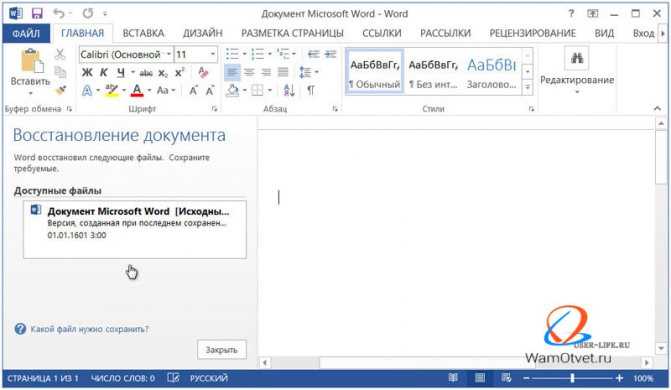This screenshot has width=671, height=390.
Task: Apply the Обычный style
Action: click(x=375, y=71)
